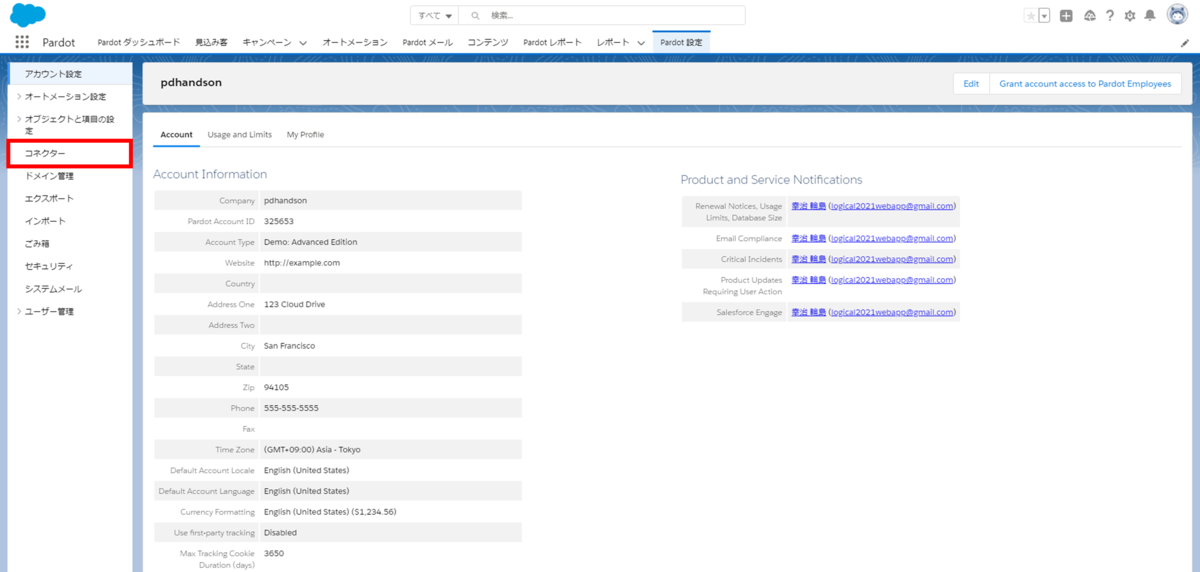The image size is (1200, 572).
Task: Click the Demo: Advanced Edition account type
Action: [310, 242]
